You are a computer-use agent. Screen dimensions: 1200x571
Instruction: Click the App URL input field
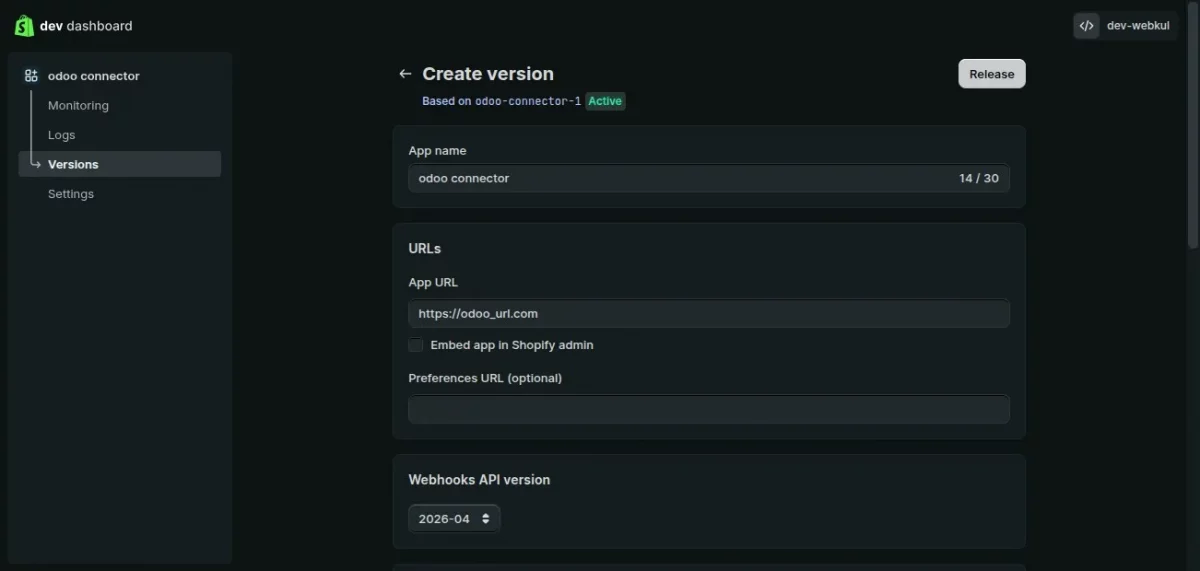[709, 314]
